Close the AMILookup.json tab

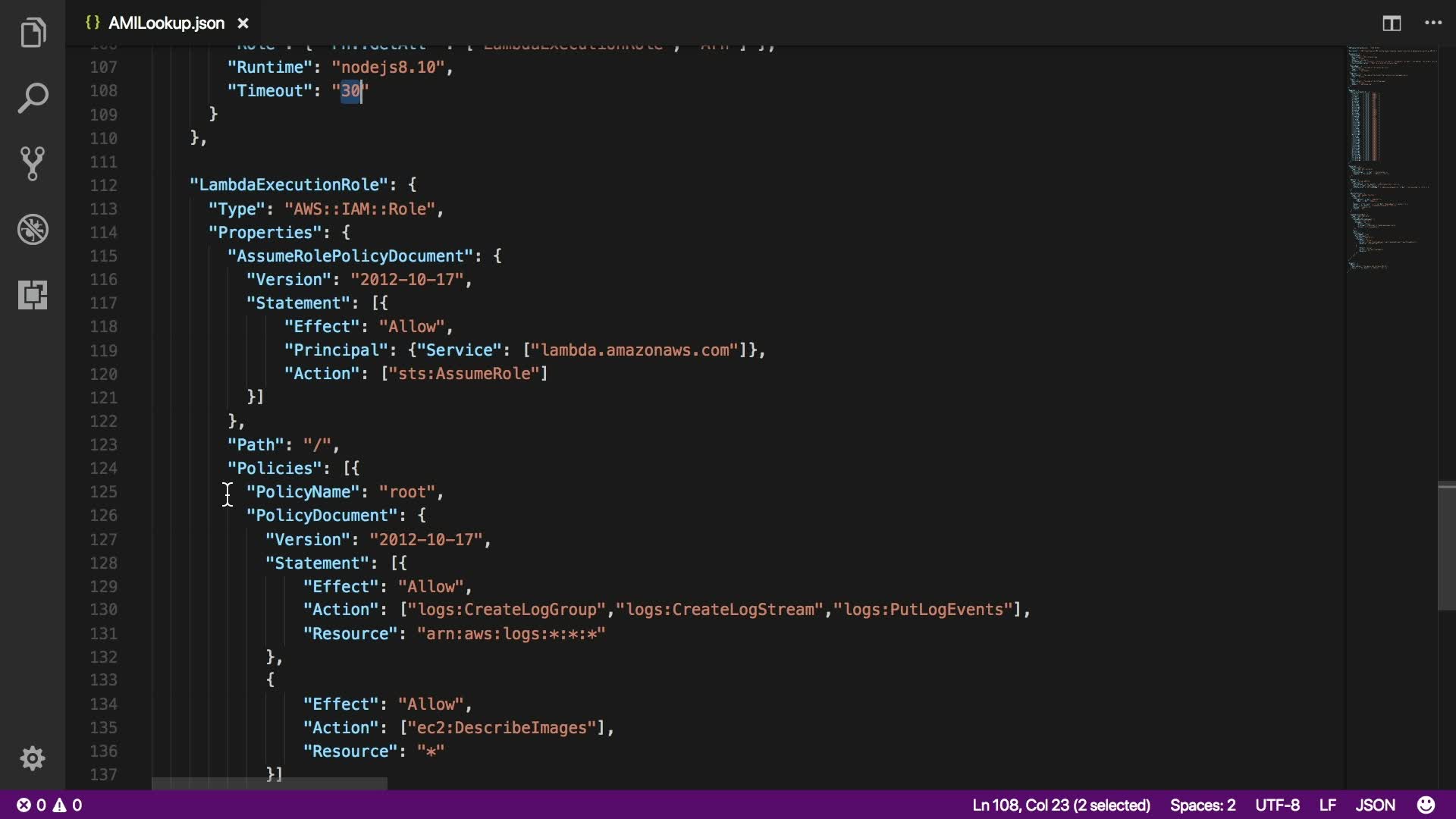tap(243, 24)
